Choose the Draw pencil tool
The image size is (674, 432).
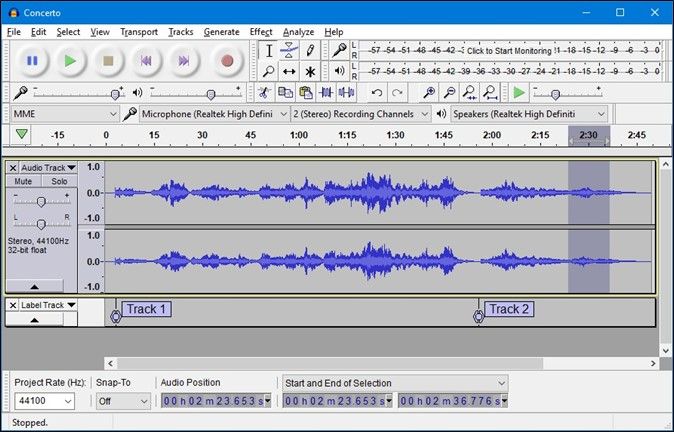point(310,50)
